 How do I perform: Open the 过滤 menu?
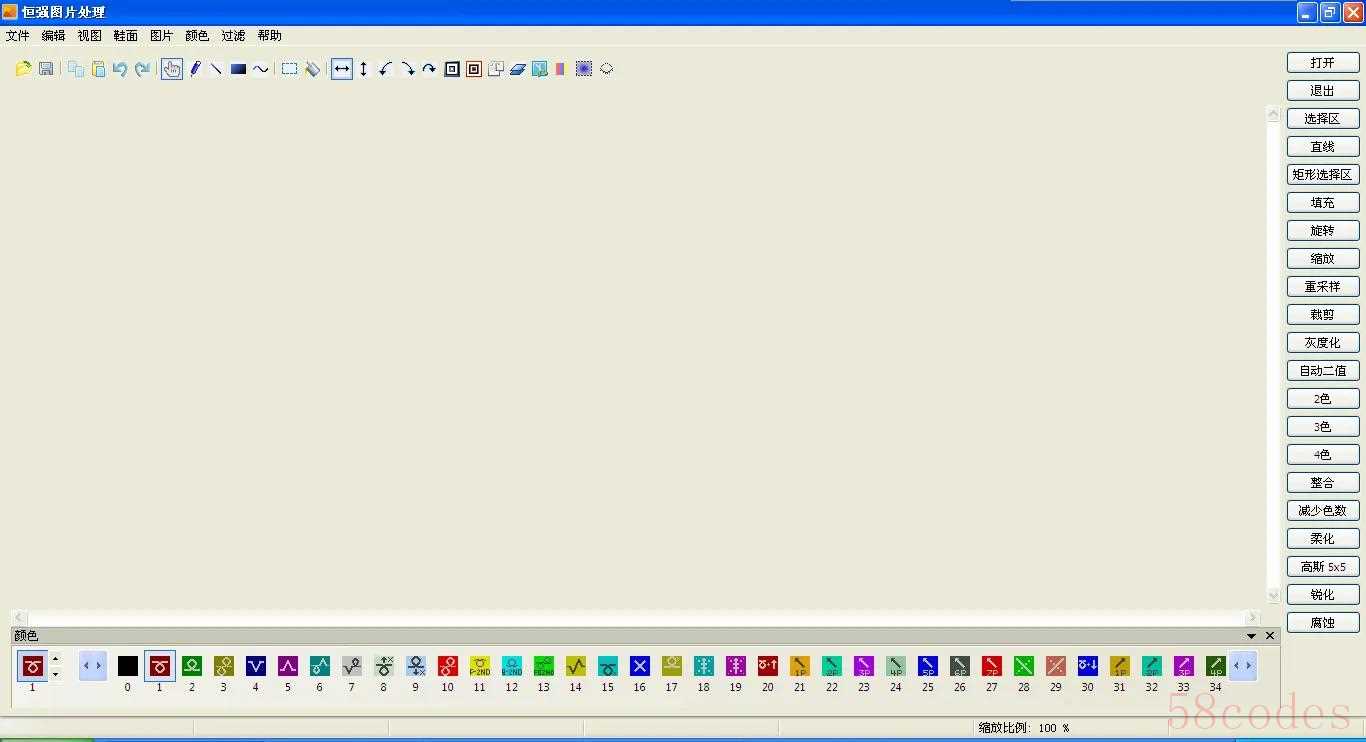(233, 36)
